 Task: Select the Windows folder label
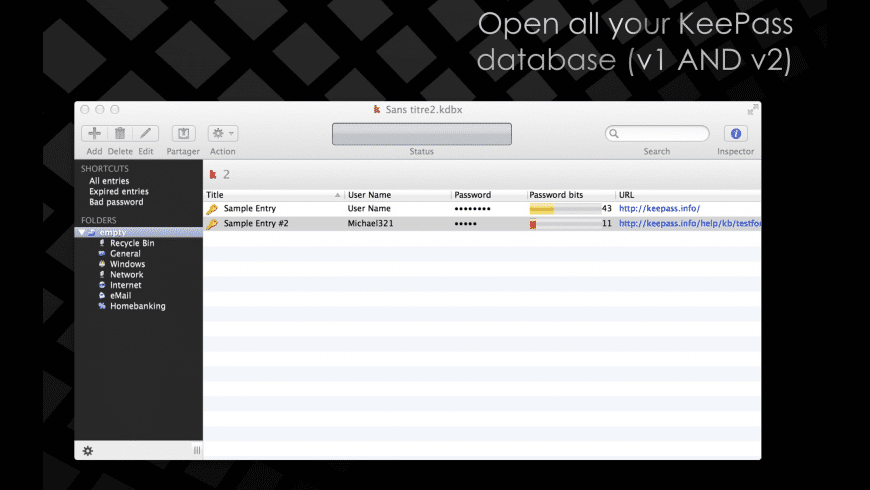[127, 264]
